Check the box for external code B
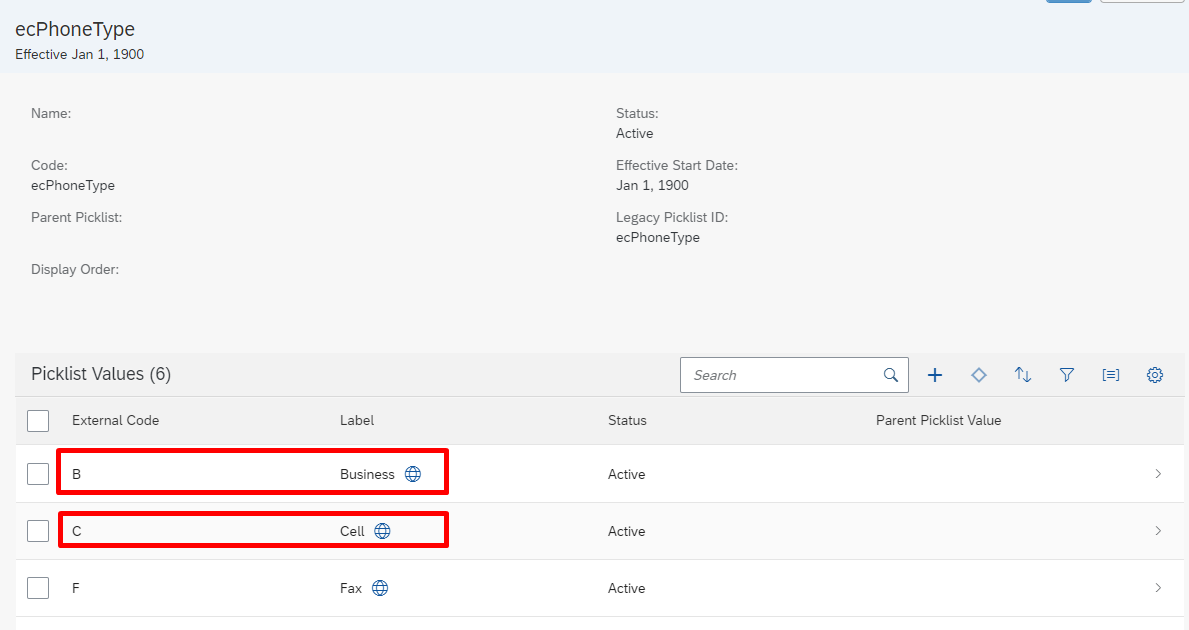The height and width of the screenshot is (630, 1189). click(x=38, y=474)
